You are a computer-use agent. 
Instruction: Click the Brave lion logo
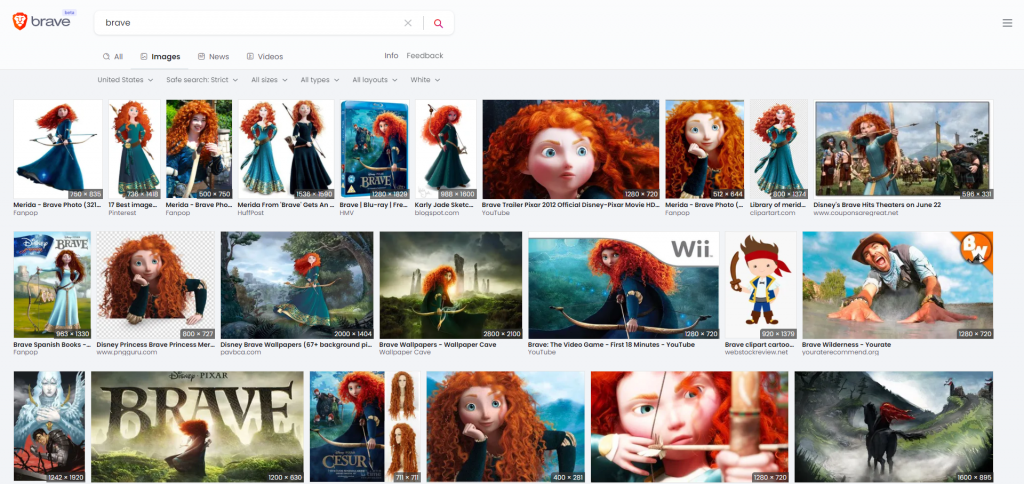point(20,22)
